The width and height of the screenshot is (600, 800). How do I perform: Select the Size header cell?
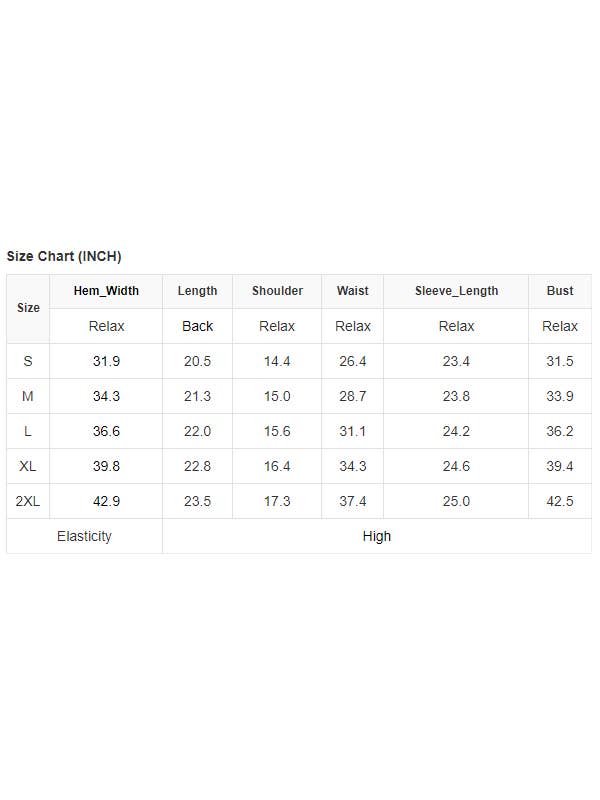click(x=28, y=308)
